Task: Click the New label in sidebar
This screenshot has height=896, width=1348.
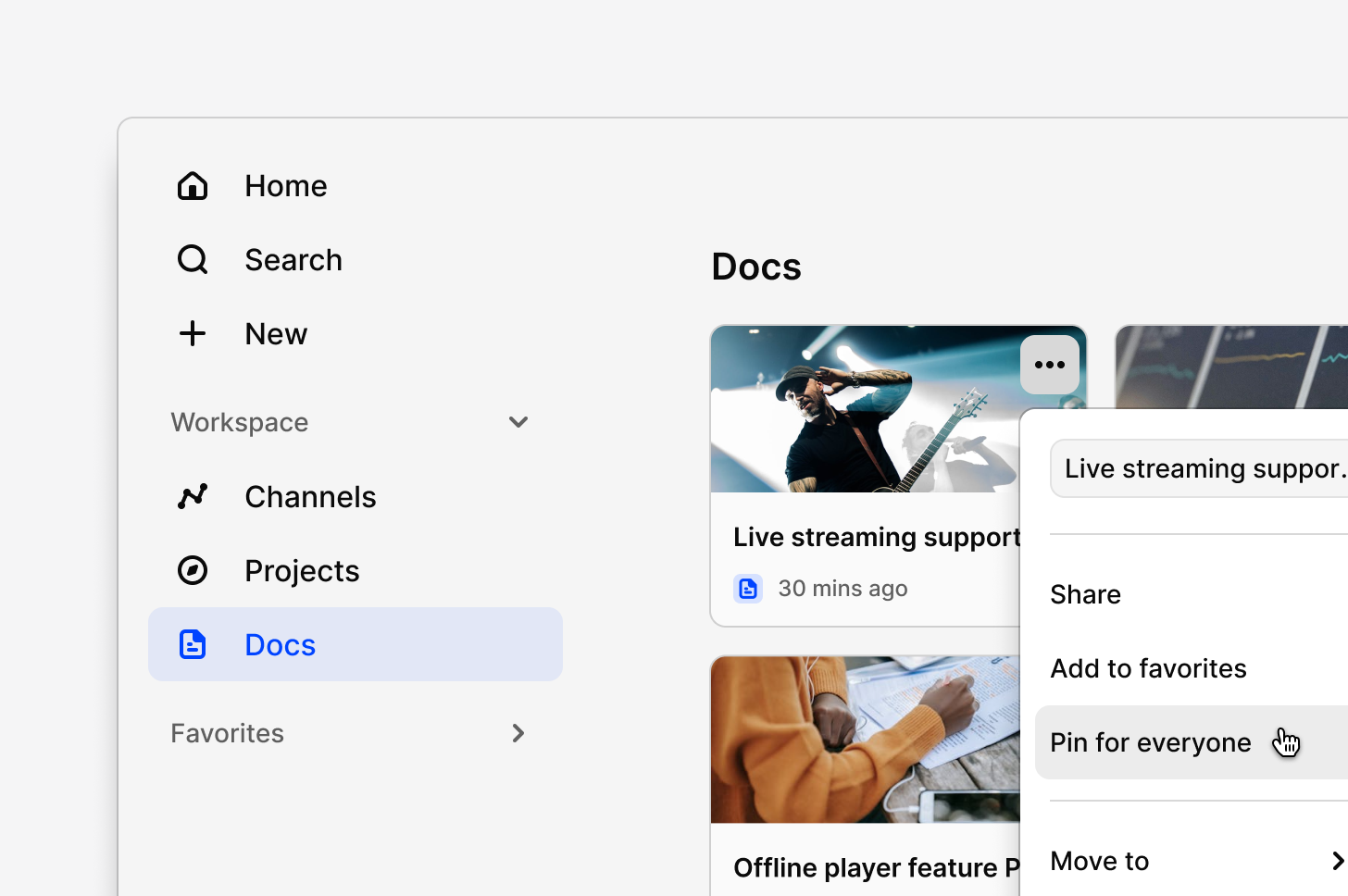Action: click(x=276, y=333)
